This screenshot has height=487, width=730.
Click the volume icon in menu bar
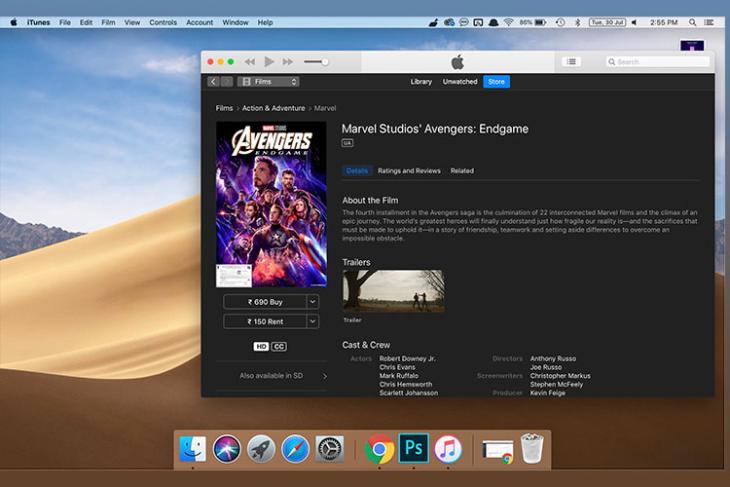click(634, 22)
